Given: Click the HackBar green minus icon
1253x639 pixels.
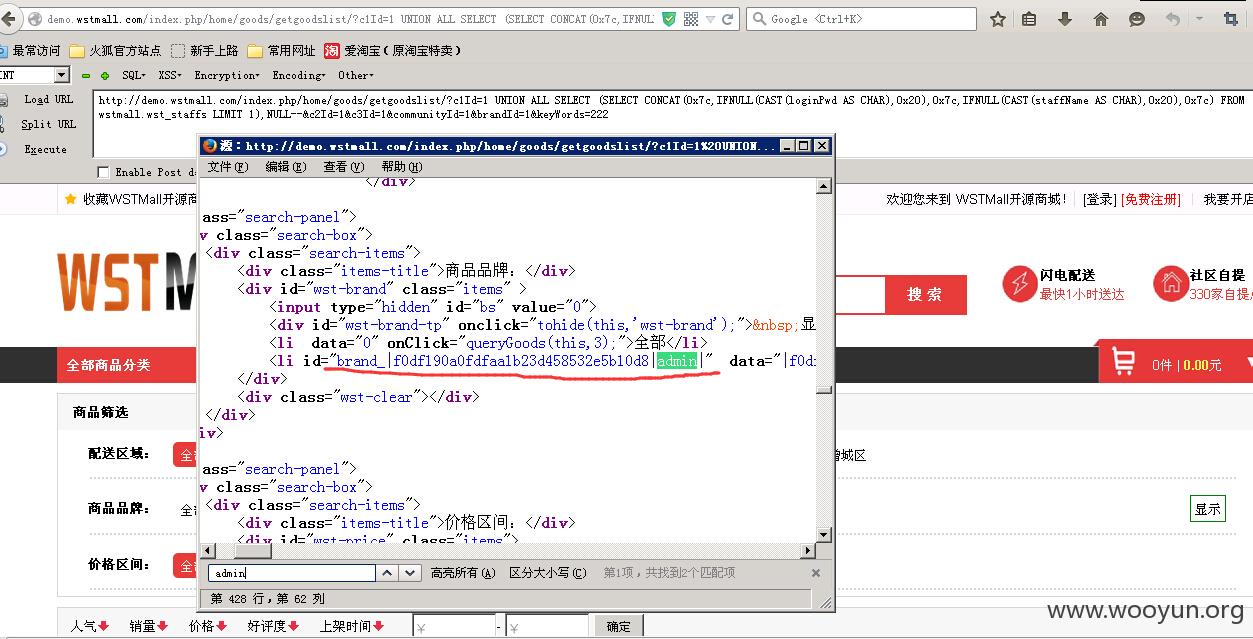Looking at the screenshot, I should (86, 75).
